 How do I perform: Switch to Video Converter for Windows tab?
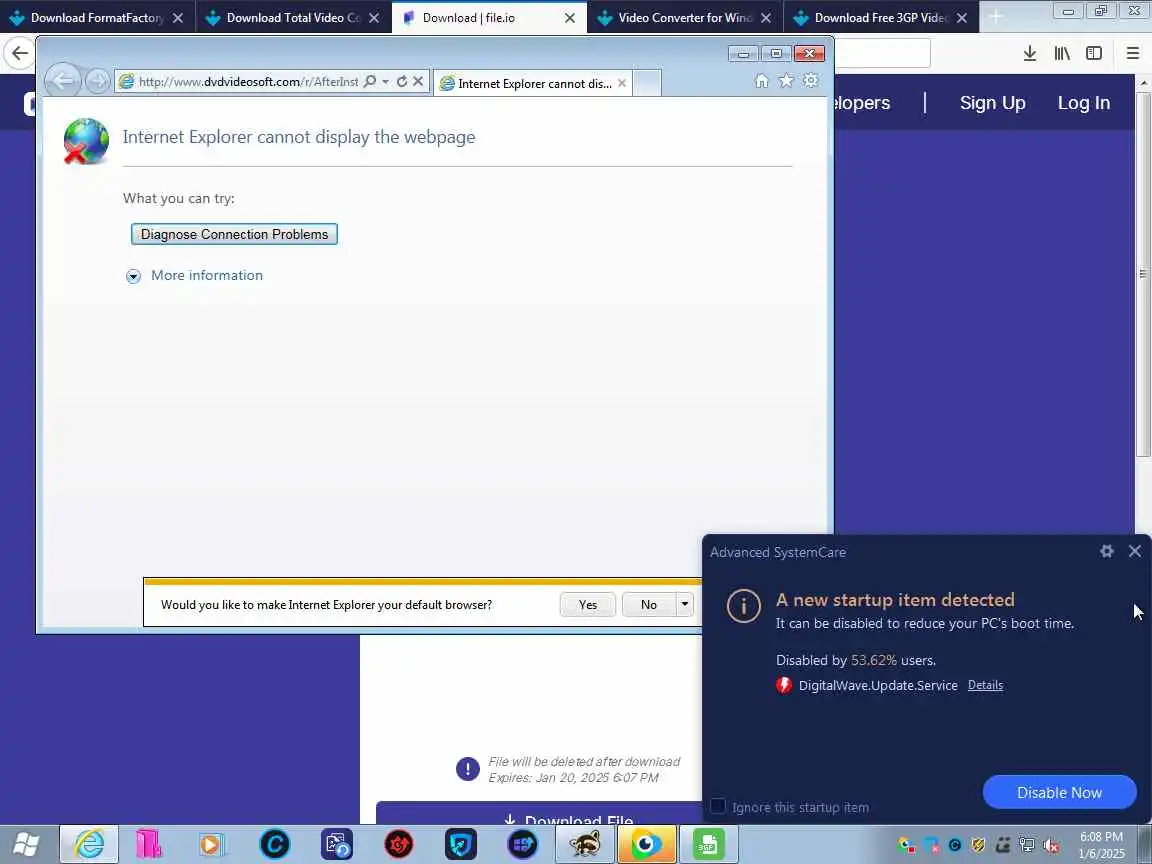pos(685,18)
